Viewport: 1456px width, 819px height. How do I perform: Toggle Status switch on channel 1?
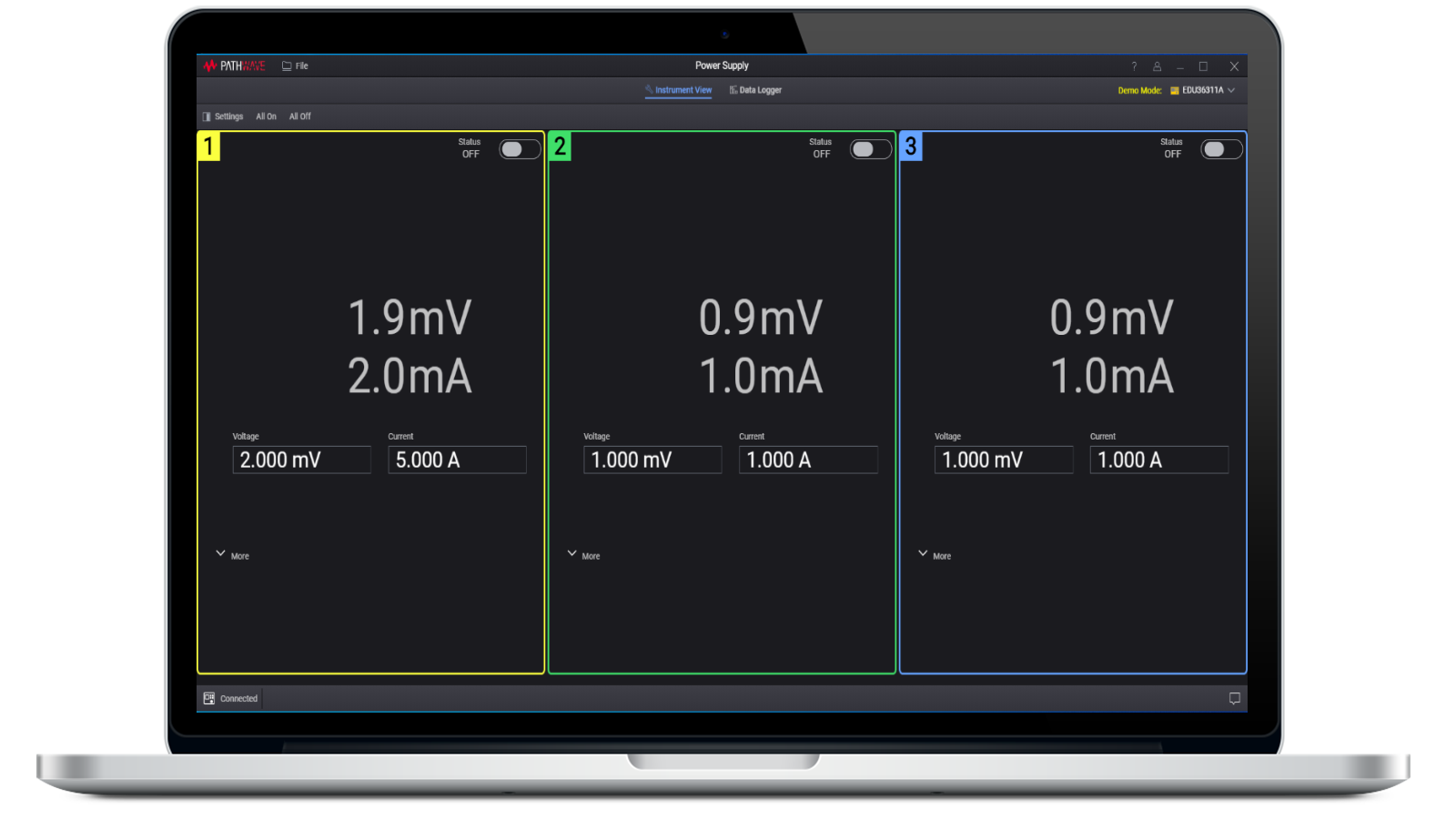(519, 148)
